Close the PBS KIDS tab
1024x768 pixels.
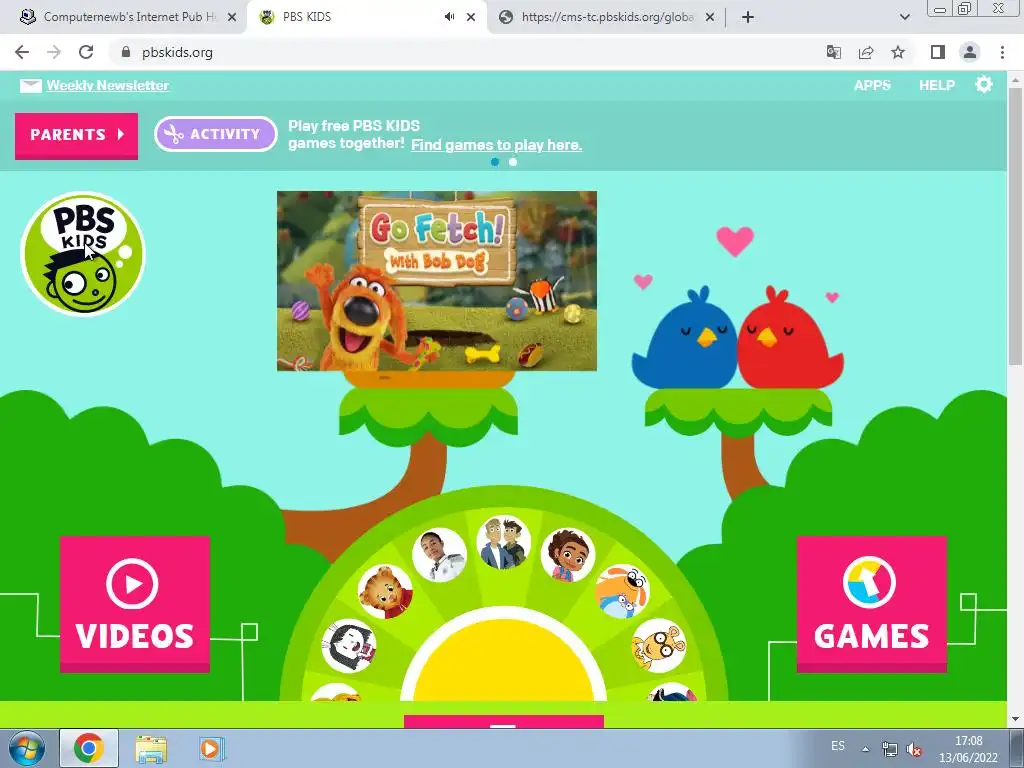[x=471, y=18]
